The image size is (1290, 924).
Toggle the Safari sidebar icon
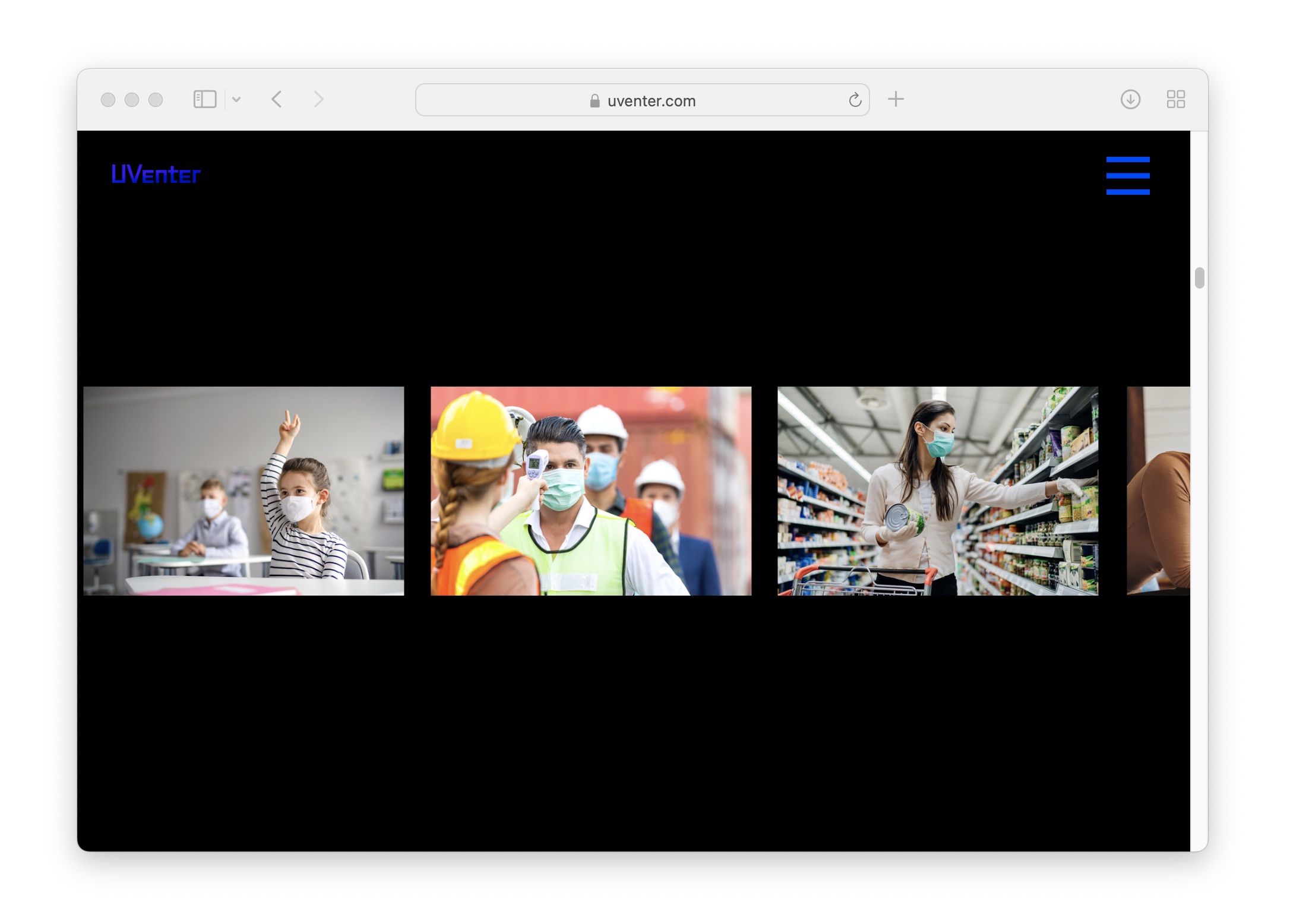pos(205,99)
